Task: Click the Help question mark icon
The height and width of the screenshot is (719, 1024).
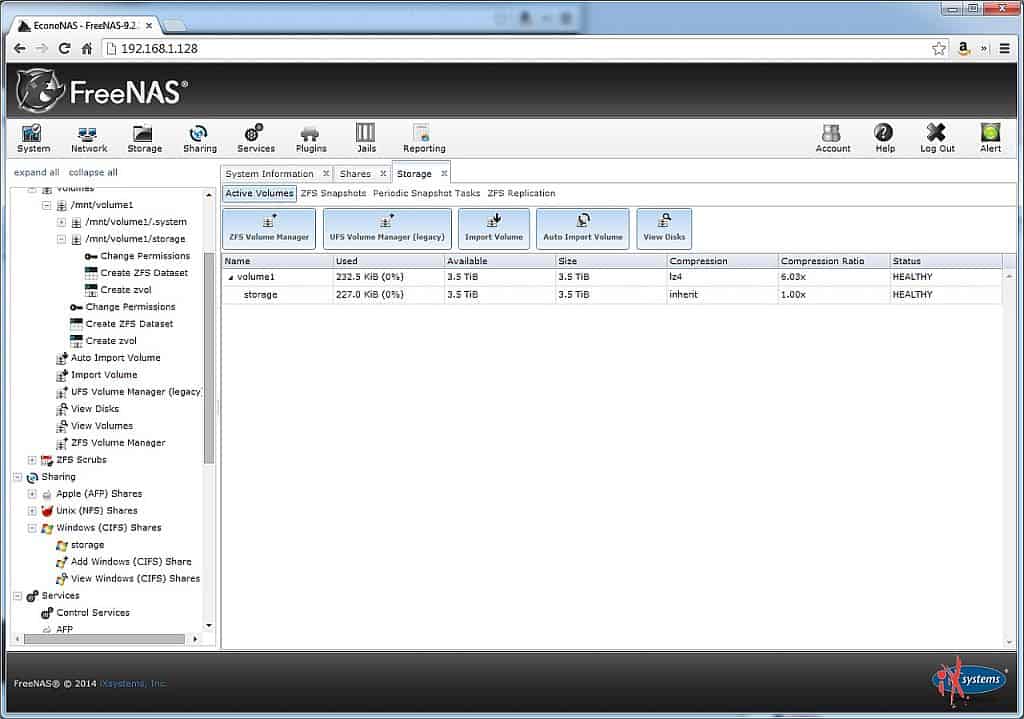Action: pos(884,138)
